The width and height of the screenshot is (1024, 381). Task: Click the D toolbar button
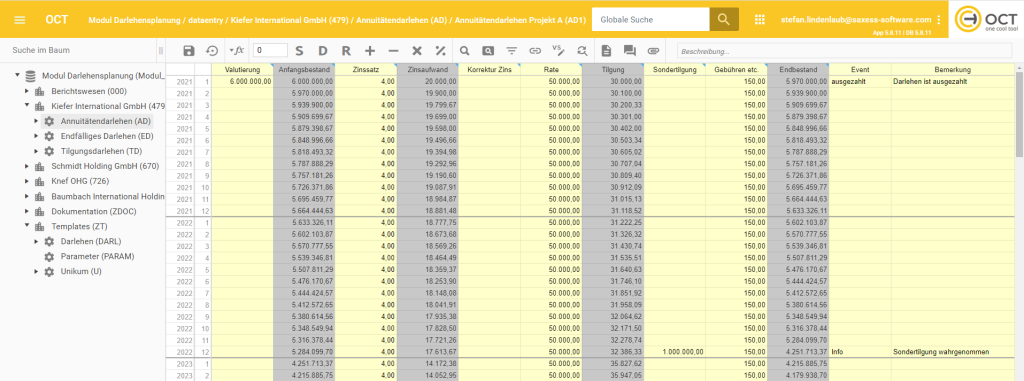(x=323, y=50)
